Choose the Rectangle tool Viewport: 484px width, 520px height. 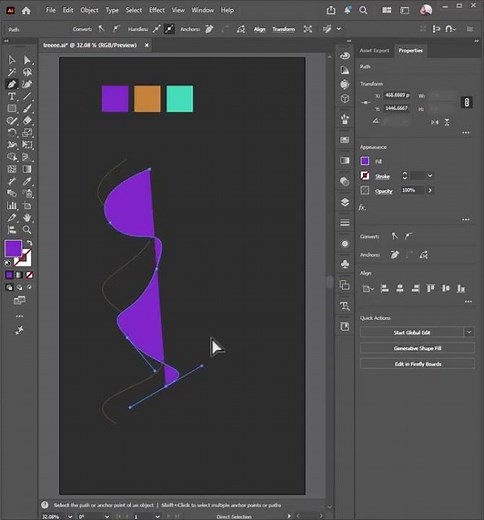coord(12,108)
